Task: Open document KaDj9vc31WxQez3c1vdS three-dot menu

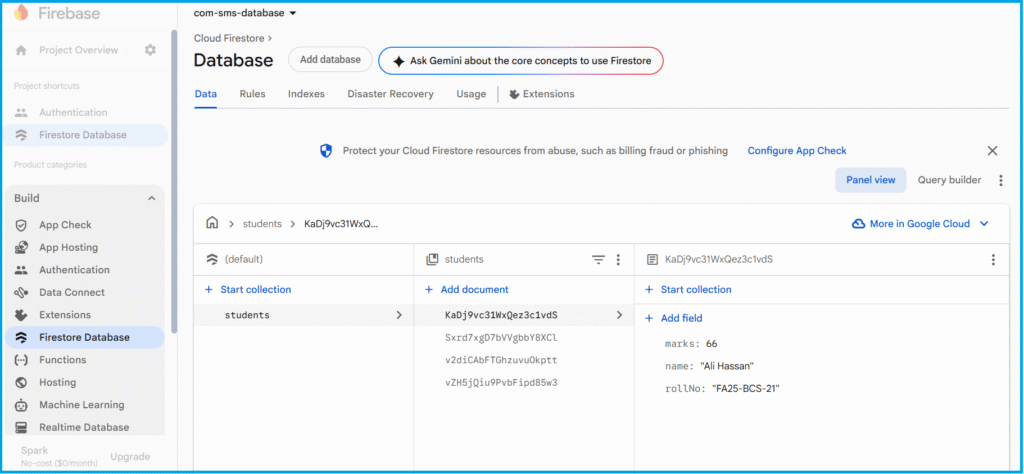Action: pos(993,259)
